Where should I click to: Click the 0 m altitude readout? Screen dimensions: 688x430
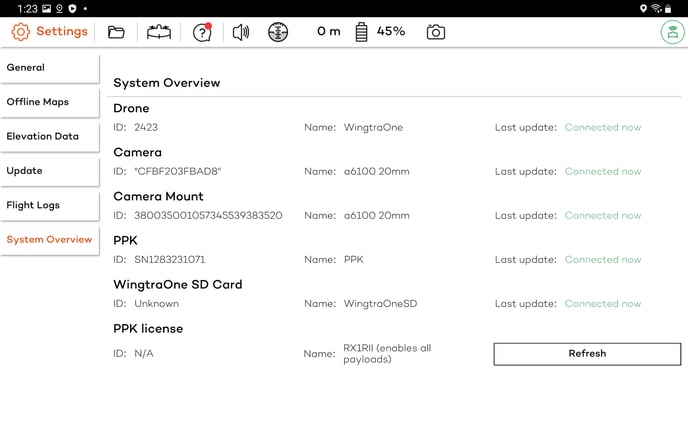[x=329, y=32]
